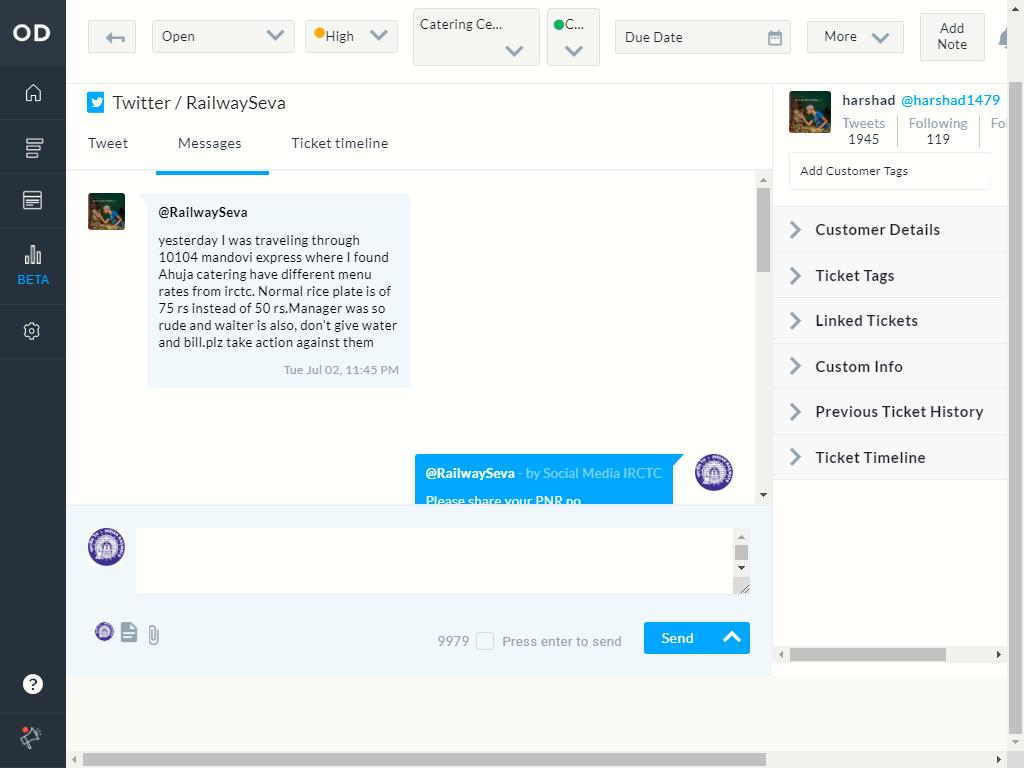This screenshot has width=1024, height=768.
Task: Open the inbox panel sidebar icon
Action: pyautogui.click(x=33, y=200)
